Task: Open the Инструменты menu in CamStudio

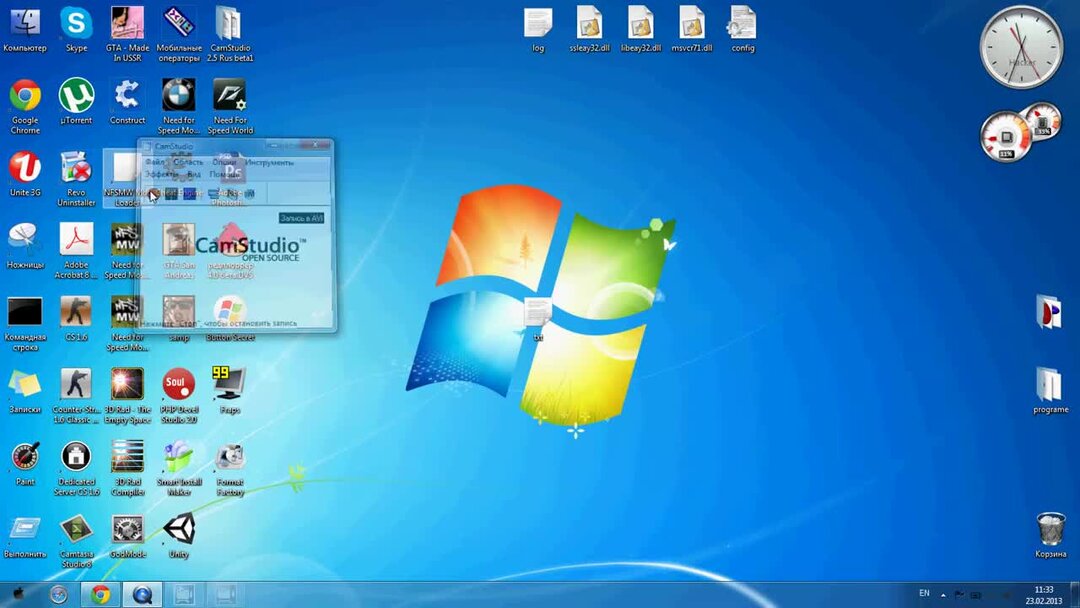Action: coord(269,163)
